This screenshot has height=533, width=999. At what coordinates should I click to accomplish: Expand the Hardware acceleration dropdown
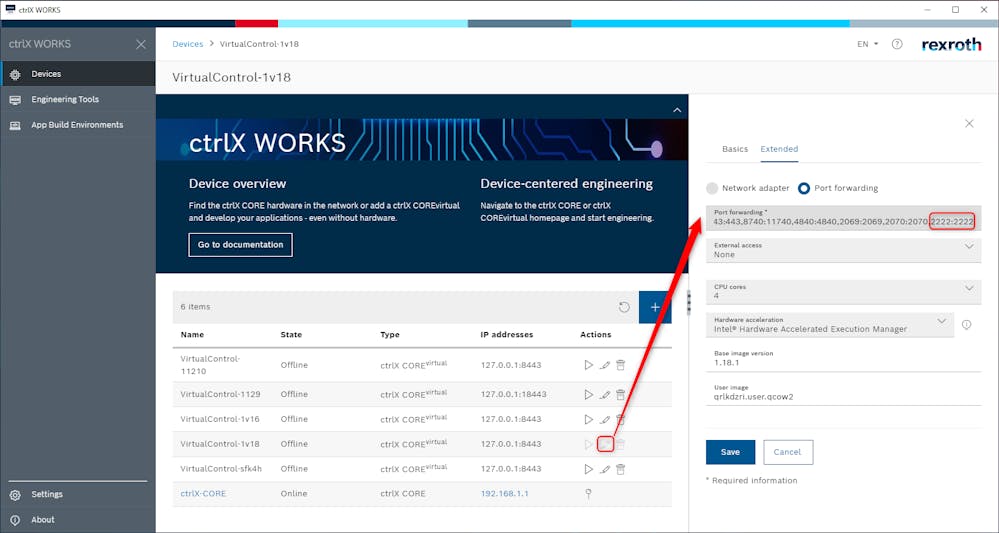(x=830, y=325)
